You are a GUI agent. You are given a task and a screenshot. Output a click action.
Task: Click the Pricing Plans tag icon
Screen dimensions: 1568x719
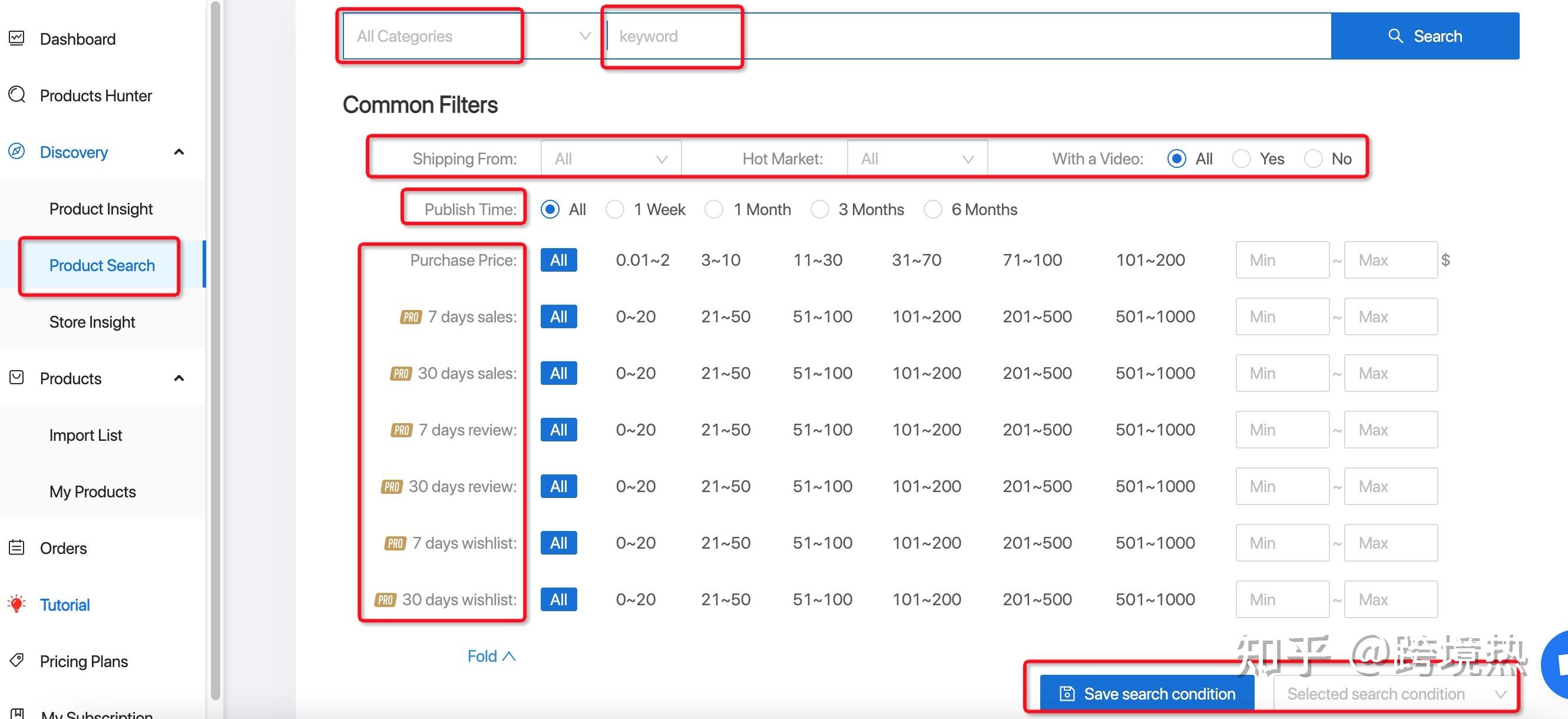pyautogui.click(x=17, y=661)
